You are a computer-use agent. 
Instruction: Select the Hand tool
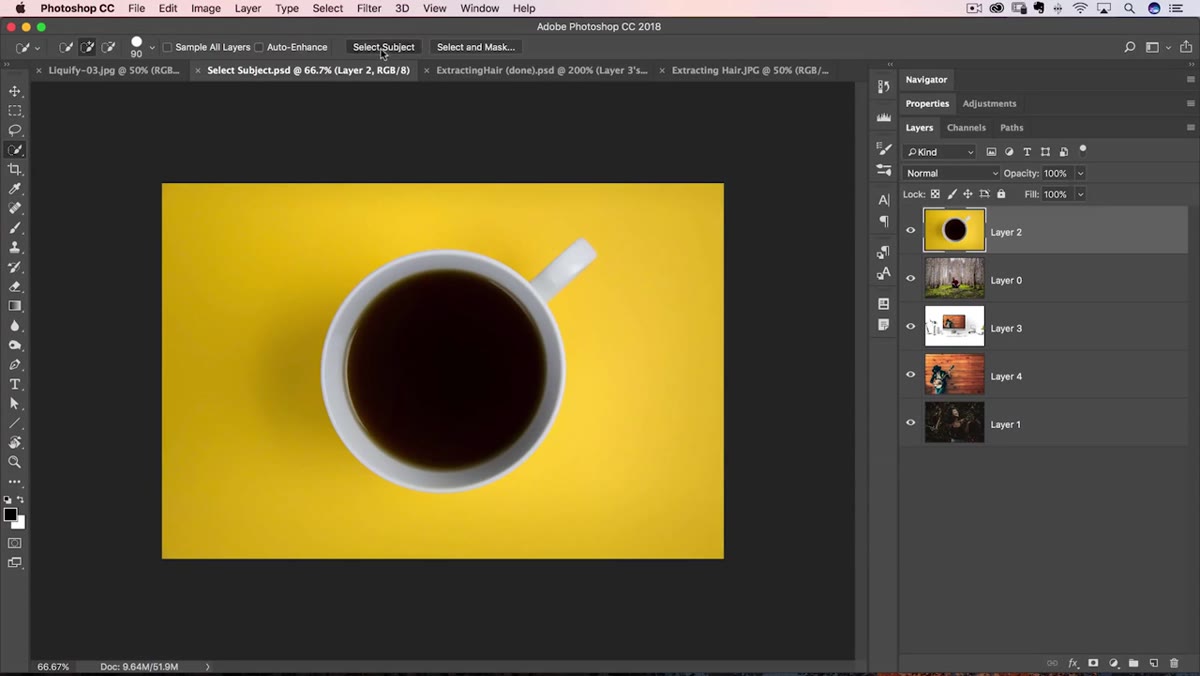(x=15, y=442)
